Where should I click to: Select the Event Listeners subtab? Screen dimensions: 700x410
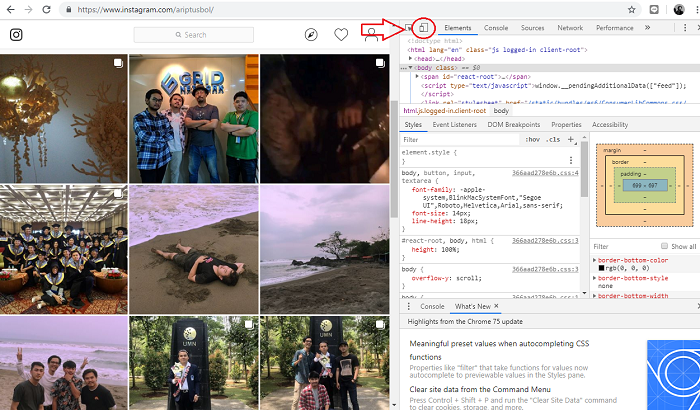tap(454, 125)
